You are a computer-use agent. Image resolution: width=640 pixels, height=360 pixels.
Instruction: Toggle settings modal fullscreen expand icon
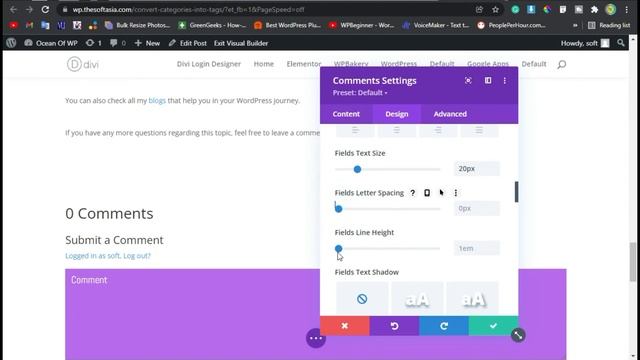click(468, 80)
